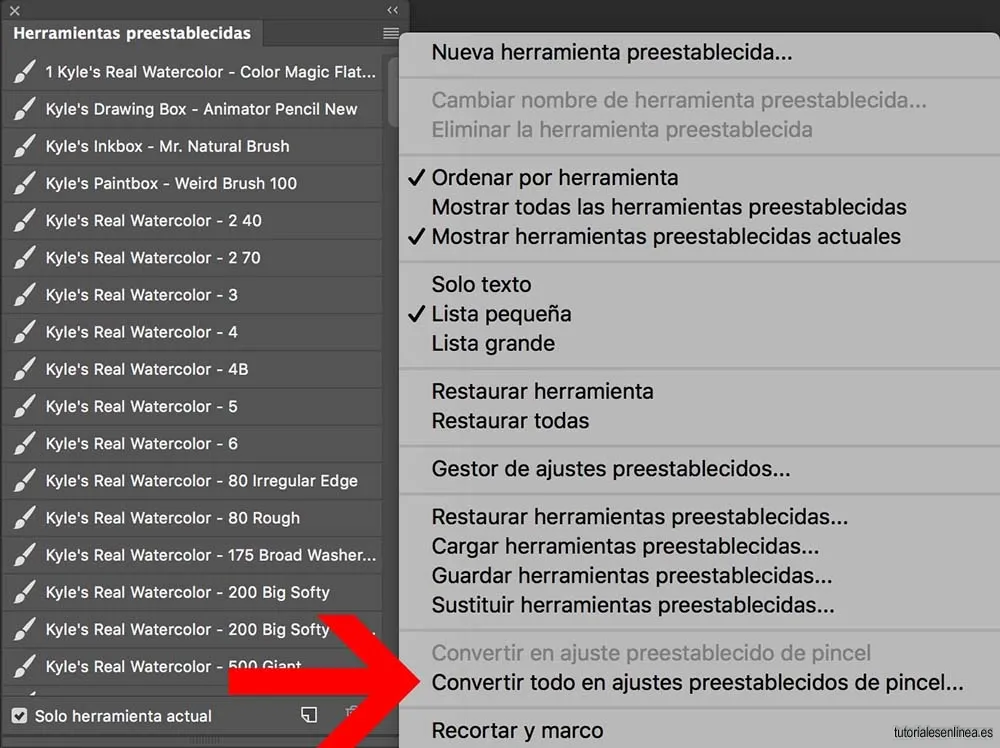Choose Restaurar todas menu item
1000x748 pixels.
pyautogui.click(x=510, y=421)
